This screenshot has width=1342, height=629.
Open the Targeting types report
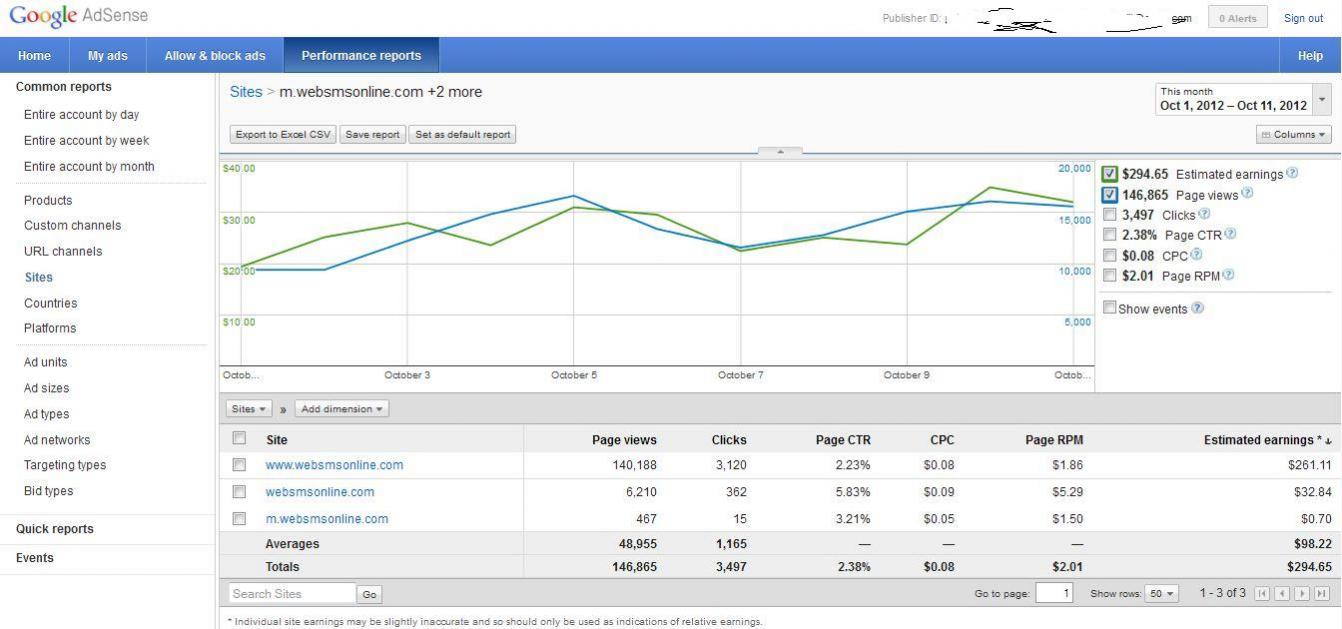point(65,465)
